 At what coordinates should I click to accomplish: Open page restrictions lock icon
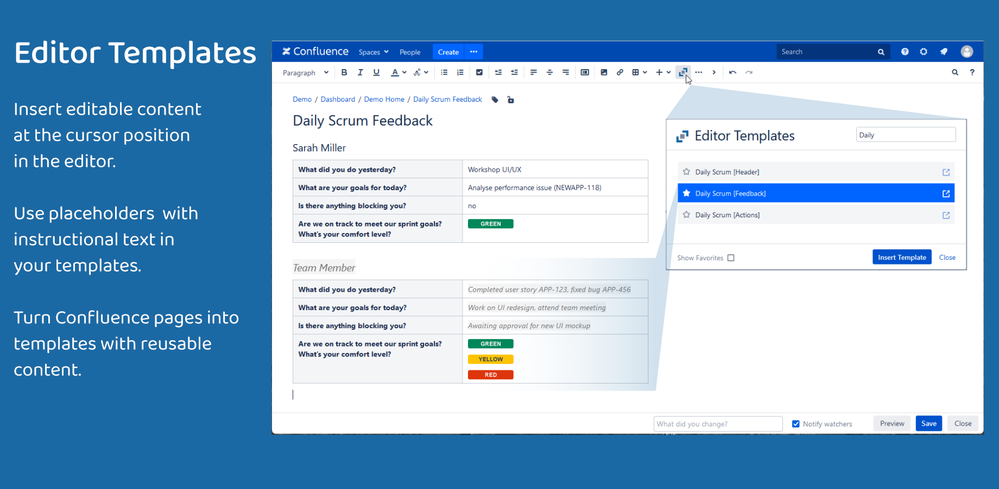click(x=510, y=100)
